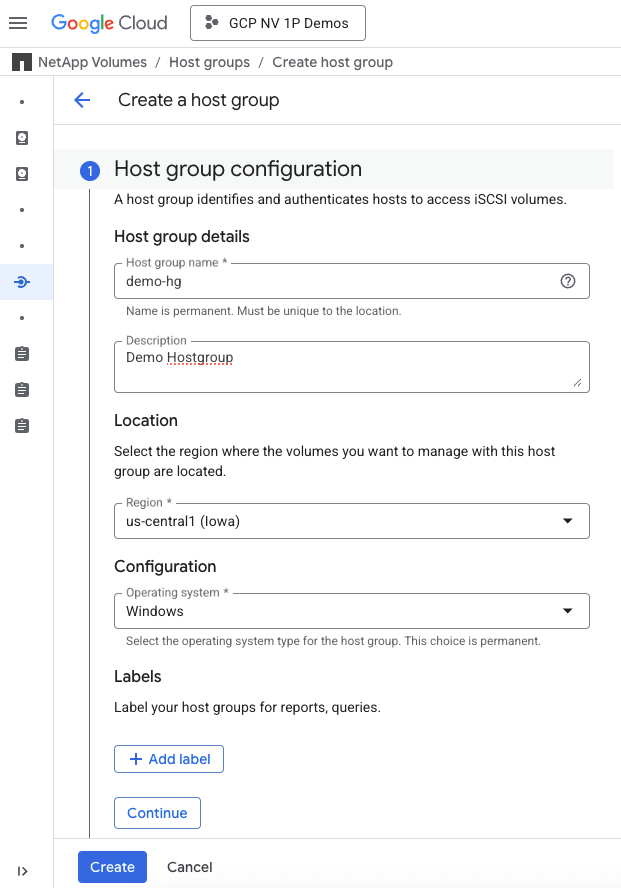The height and width of the screenshot is (888, 621).
Task: Select the highlighted Host groups sidebar icon
Action: (22, 282)
